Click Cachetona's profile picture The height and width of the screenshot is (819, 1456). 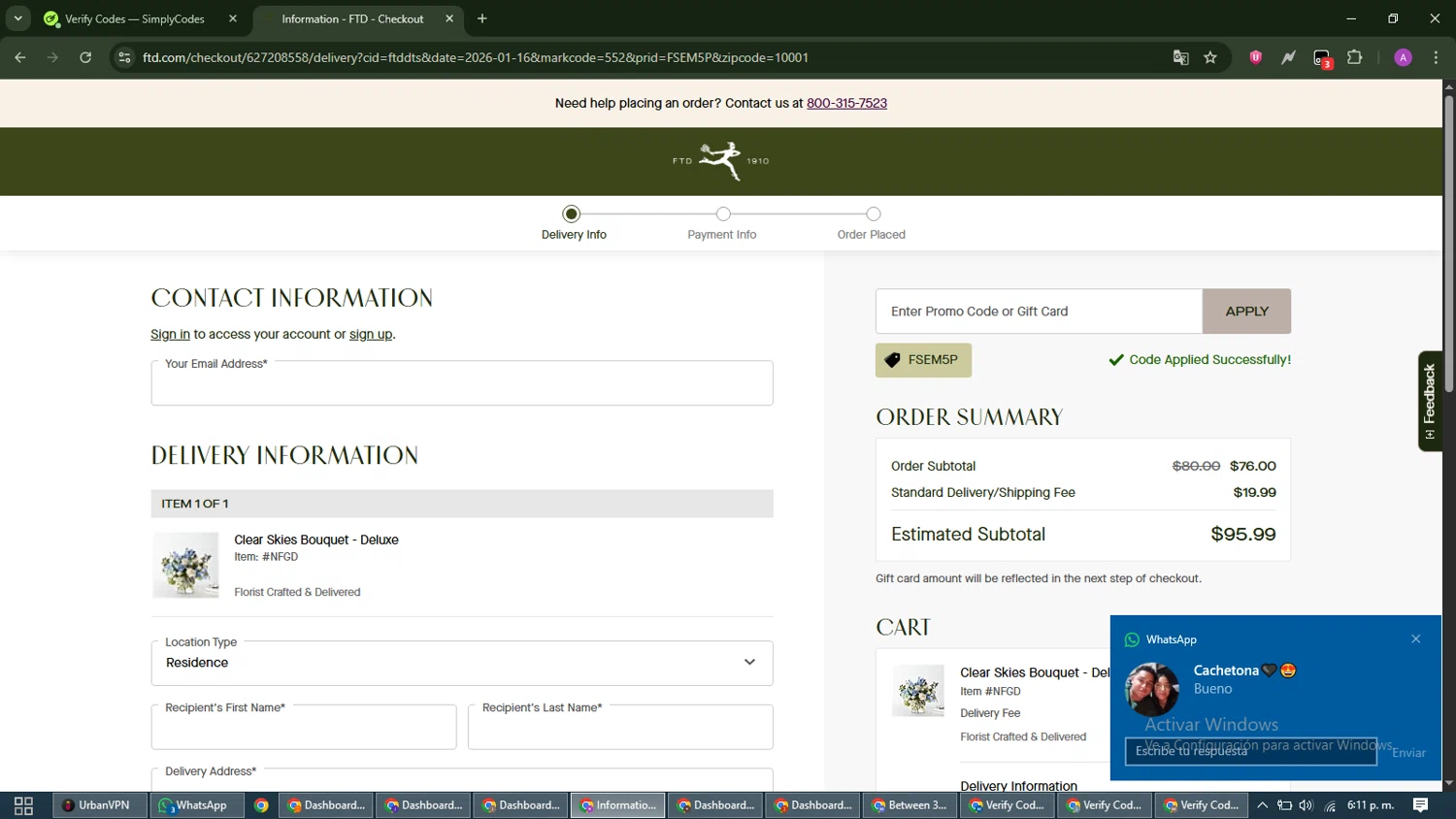click(x=1152, y=689)
